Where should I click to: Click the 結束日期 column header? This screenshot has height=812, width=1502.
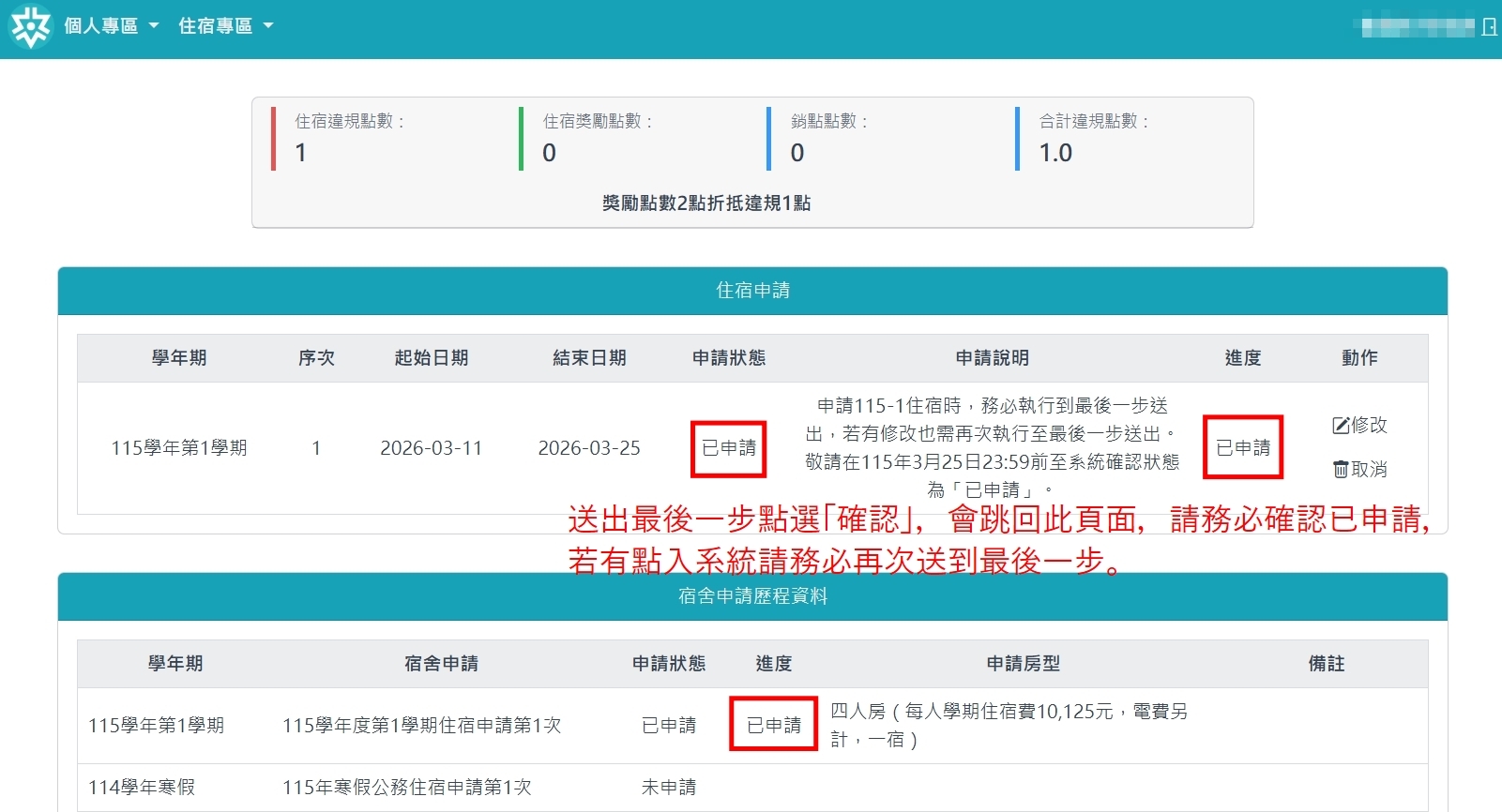coord(589,358)
